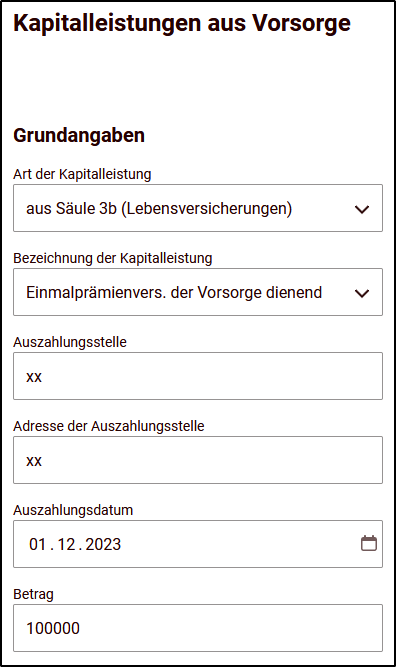Click the 'Betrag' label
396x667 pixels.
click(x=34, y=594)
